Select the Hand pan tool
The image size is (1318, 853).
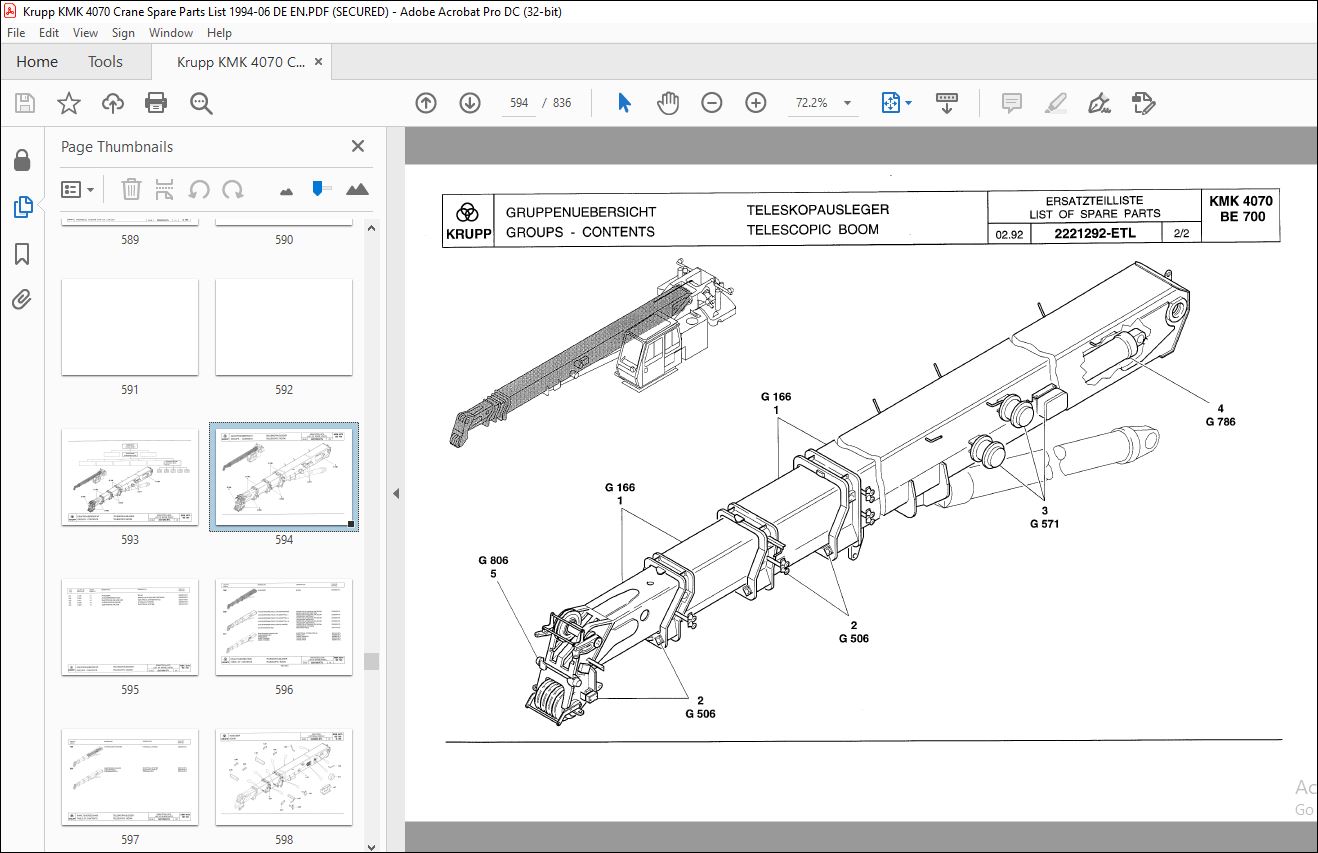(x=668, y=103)
